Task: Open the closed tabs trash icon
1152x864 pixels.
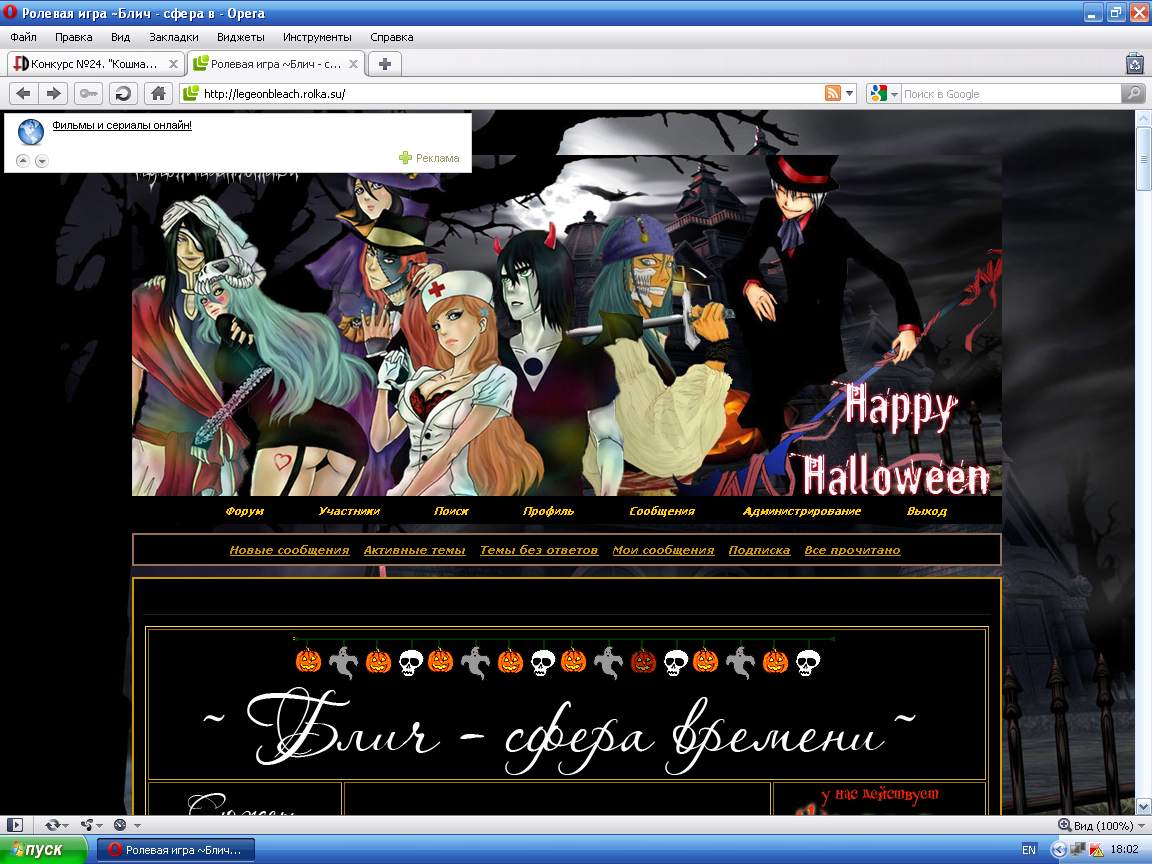Action: point(1135,64)
